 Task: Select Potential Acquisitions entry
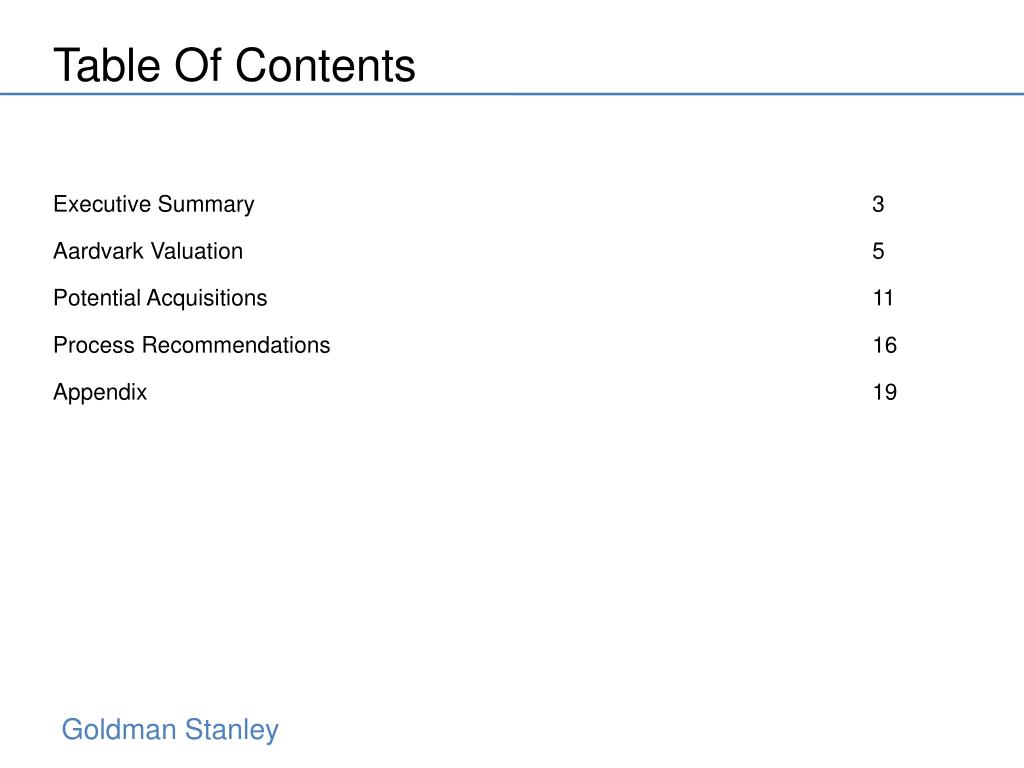click(160, 298)
